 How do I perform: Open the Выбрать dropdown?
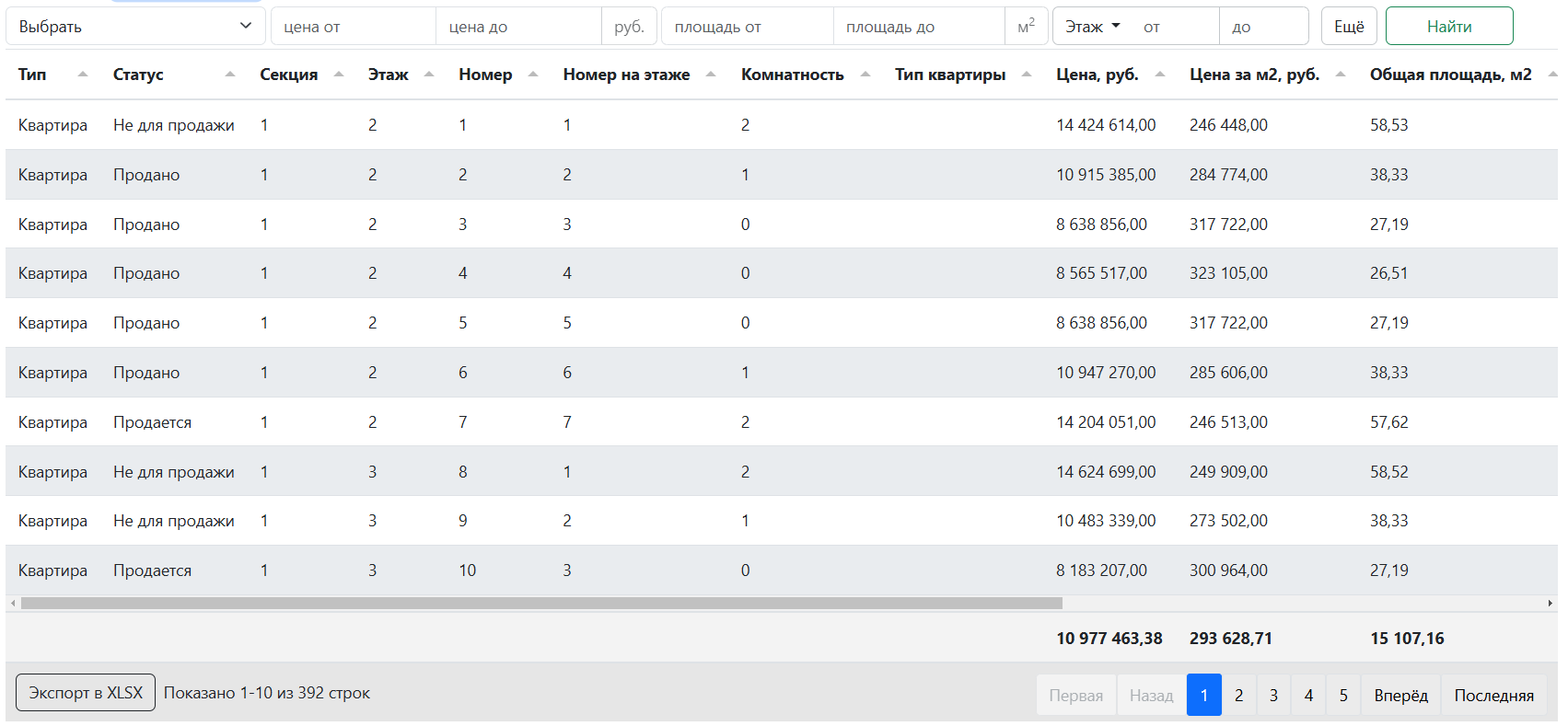(x=135, y=27)
